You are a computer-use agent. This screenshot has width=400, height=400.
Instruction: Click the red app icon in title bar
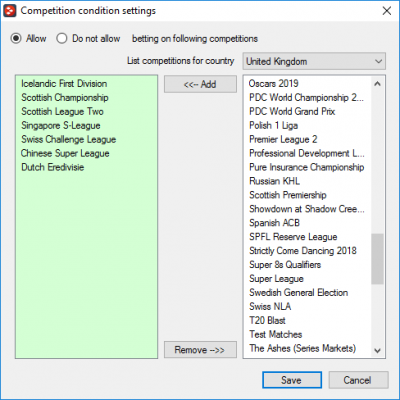(10, 11)
